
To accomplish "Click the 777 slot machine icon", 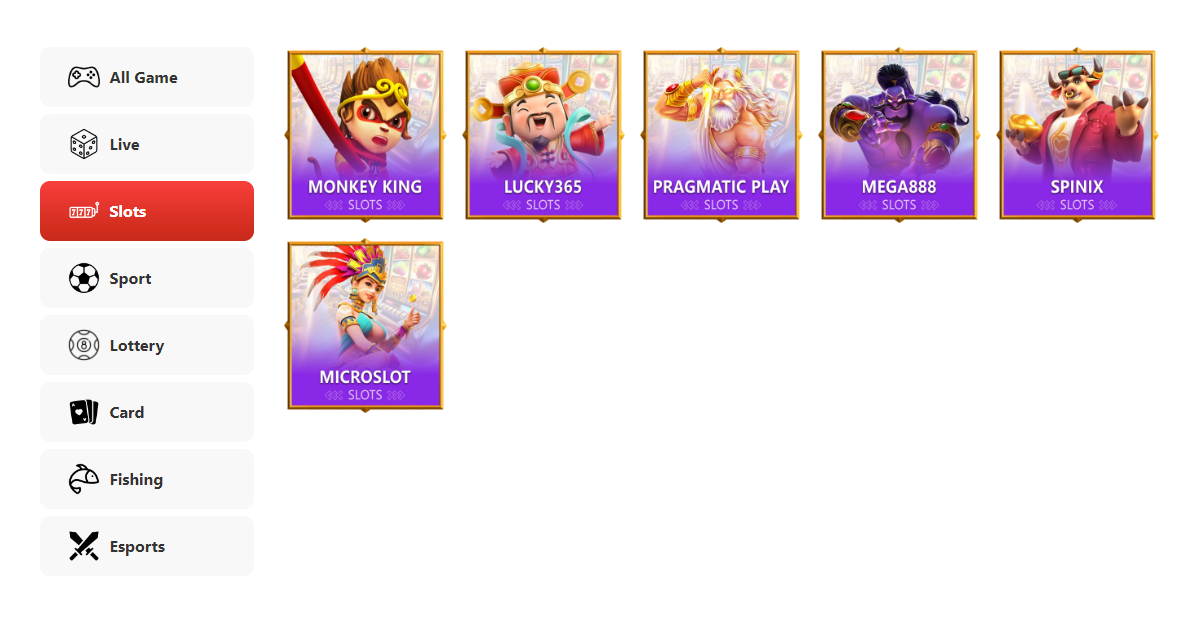I will click(84, 211).
